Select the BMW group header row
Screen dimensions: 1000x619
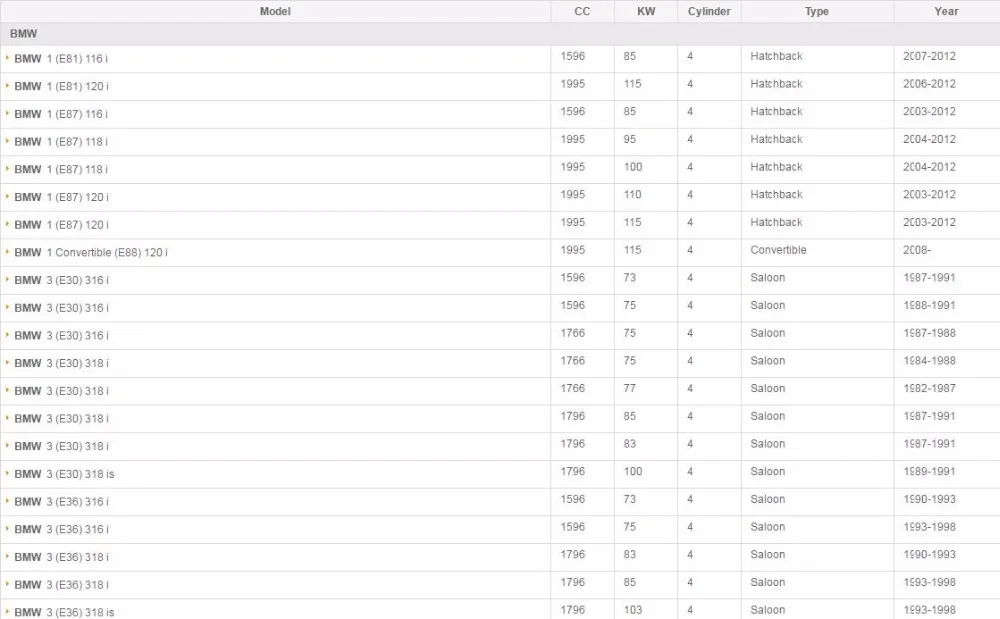click(x=500, y=34)
